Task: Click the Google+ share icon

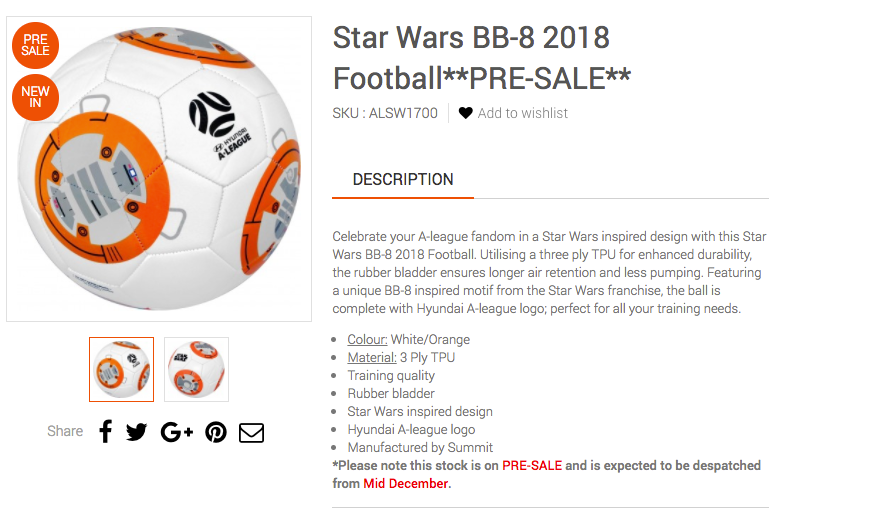Action: pos(176,432)
